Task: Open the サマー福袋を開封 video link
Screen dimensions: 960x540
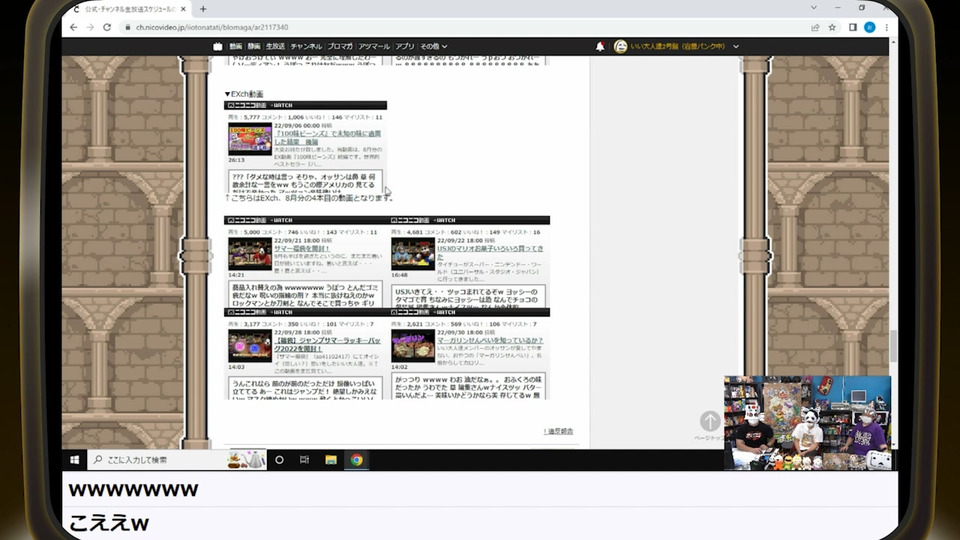Action: tap(302, 249)
